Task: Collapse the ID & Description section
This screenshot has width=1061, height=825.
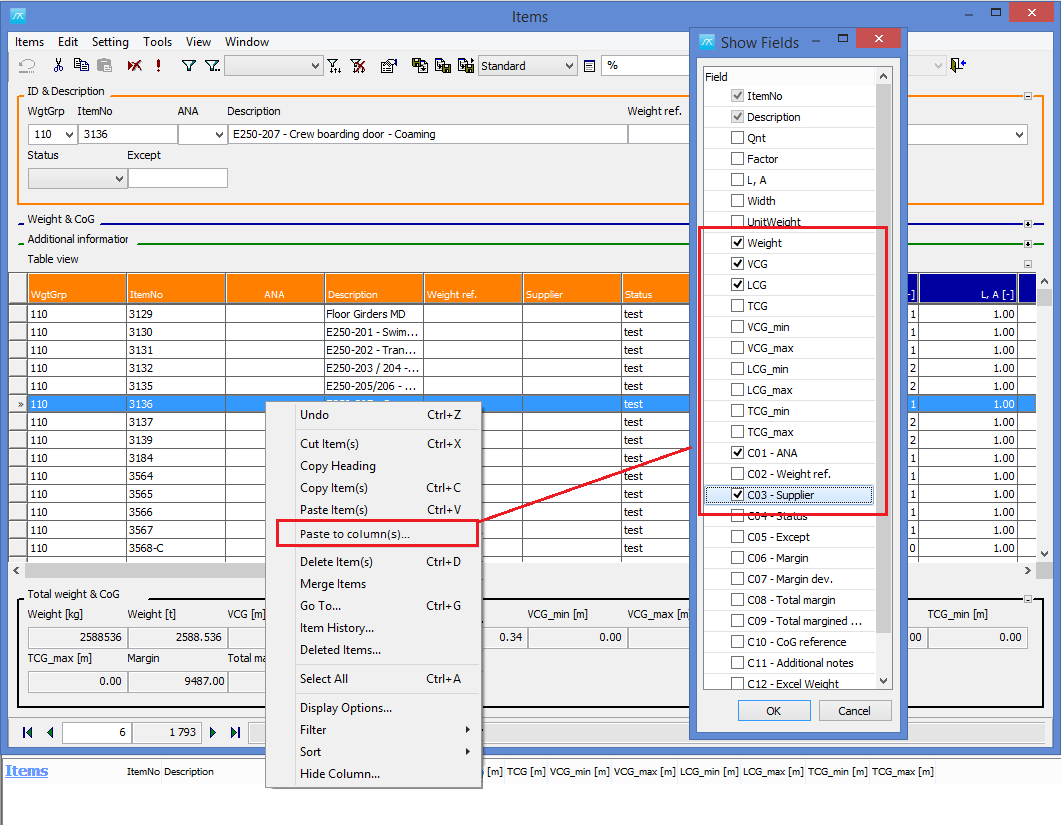Action: point(1028,96)
